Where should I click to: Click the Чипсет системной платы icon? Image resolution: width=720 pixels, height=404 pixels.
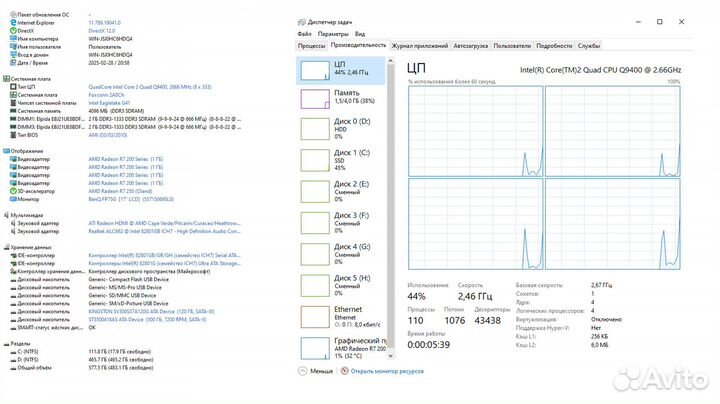(13, 103)
